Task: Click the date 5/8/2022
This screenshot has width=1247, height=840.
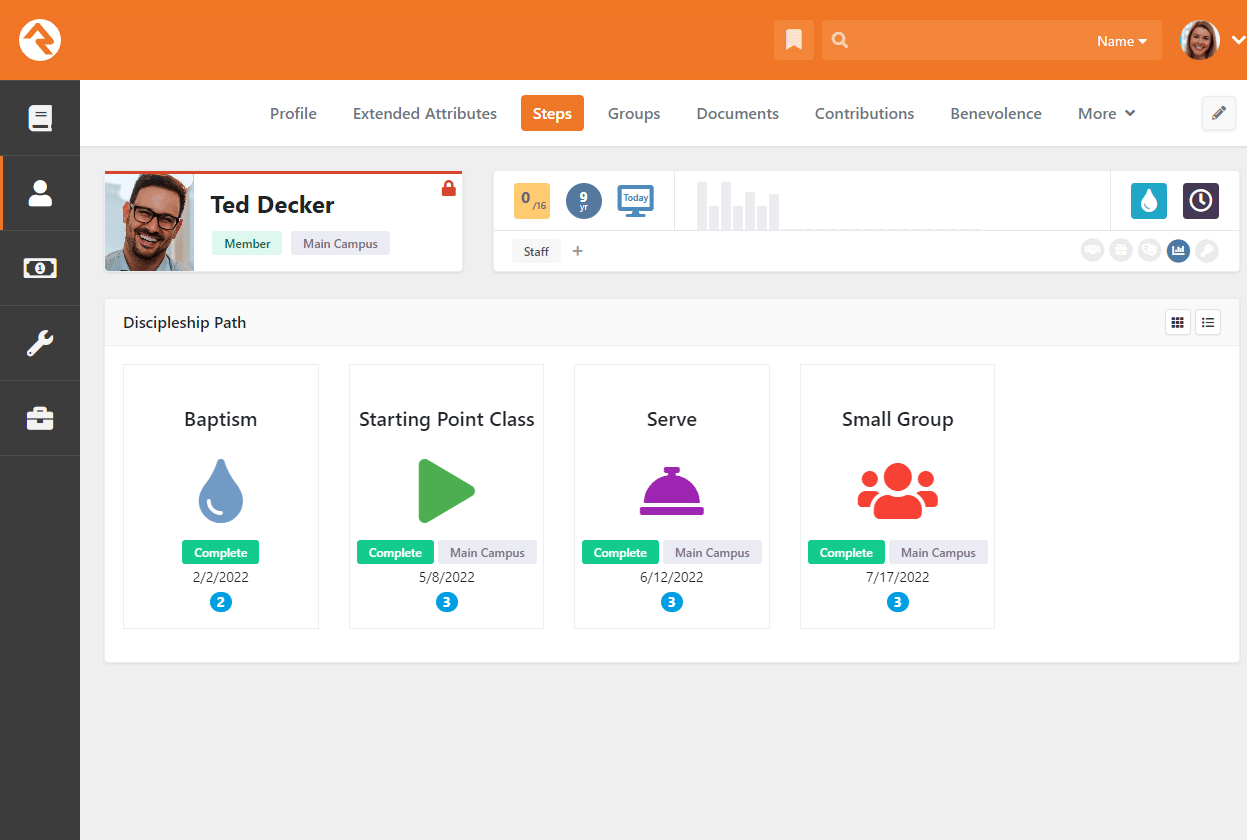Action: pyautogui.click(x=447, y=577)
